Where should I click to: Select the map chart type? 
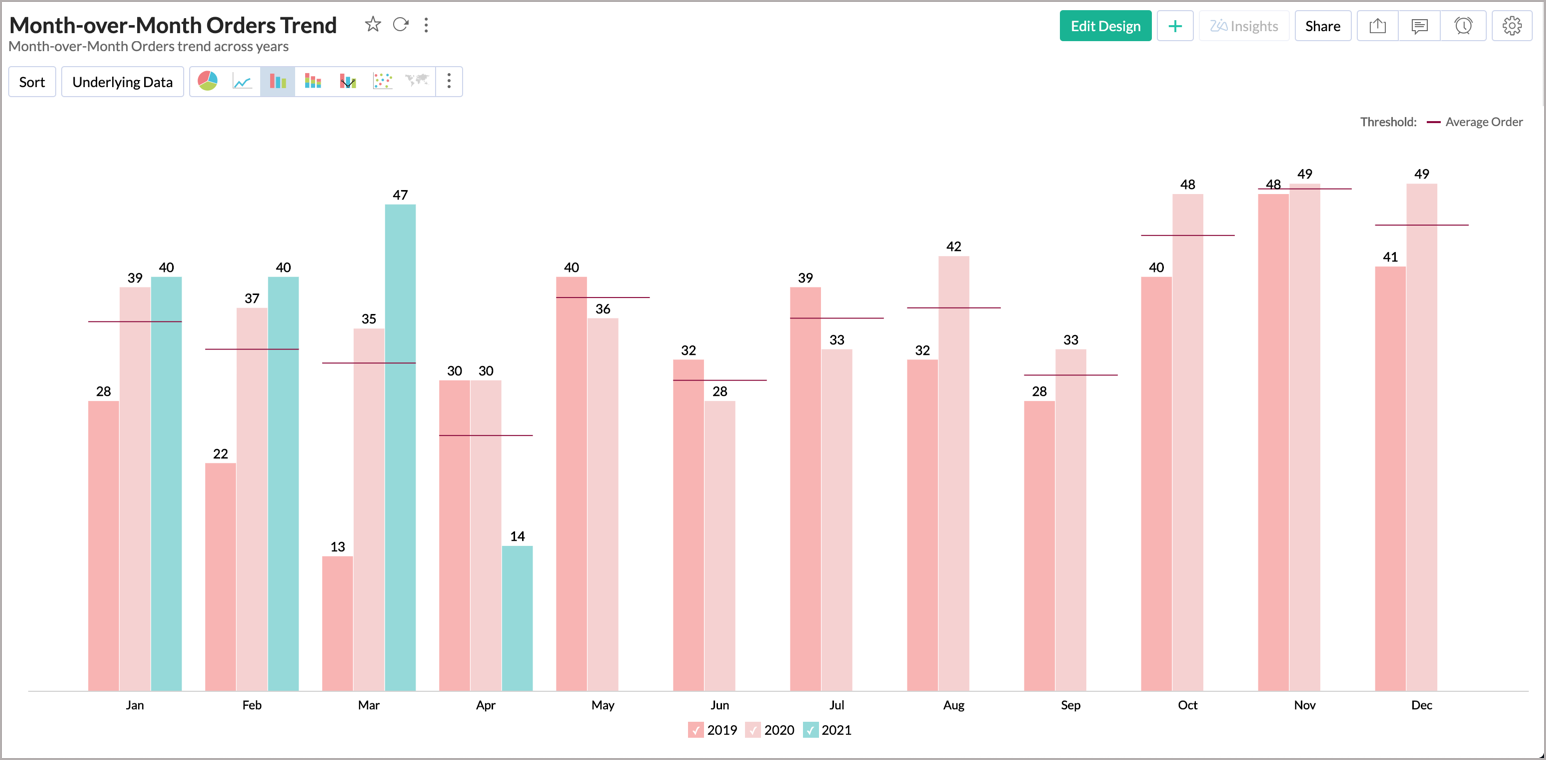click(x=417, y=81)
